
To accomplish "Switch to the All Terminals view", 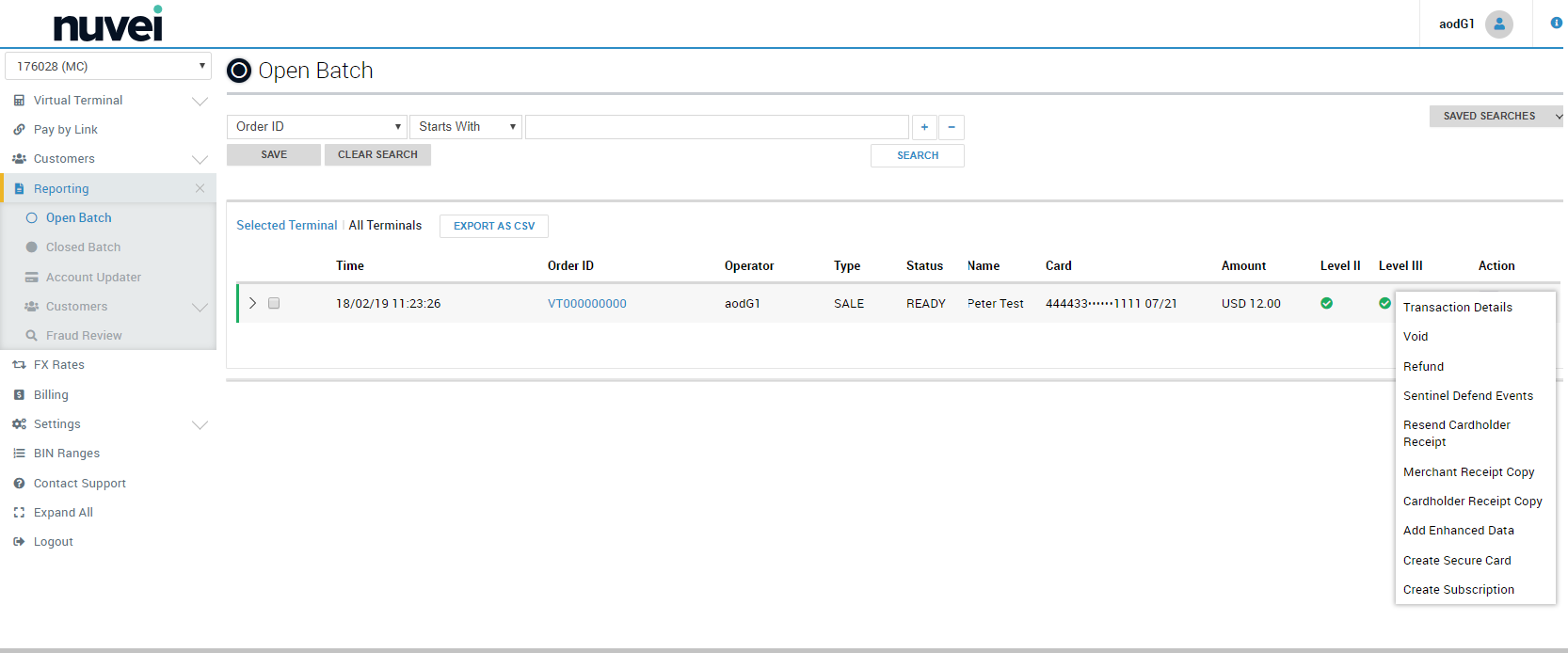I will [x=385, y=226].
